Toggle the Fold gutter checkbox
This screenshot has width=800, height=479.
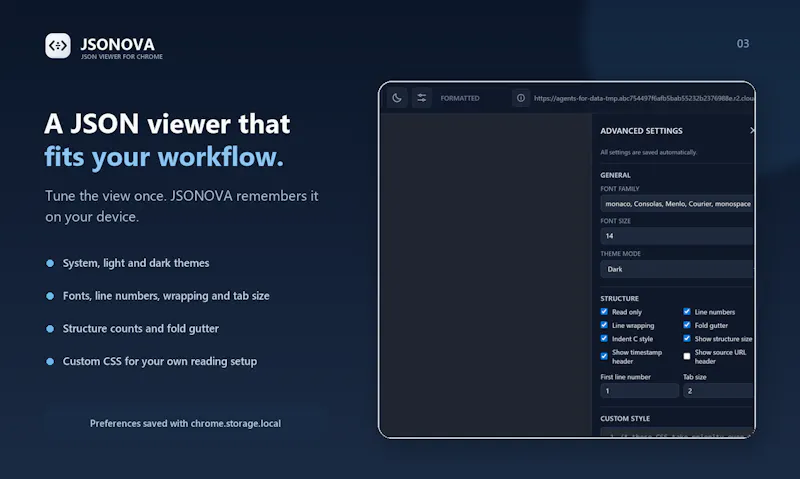coord(687,325)
